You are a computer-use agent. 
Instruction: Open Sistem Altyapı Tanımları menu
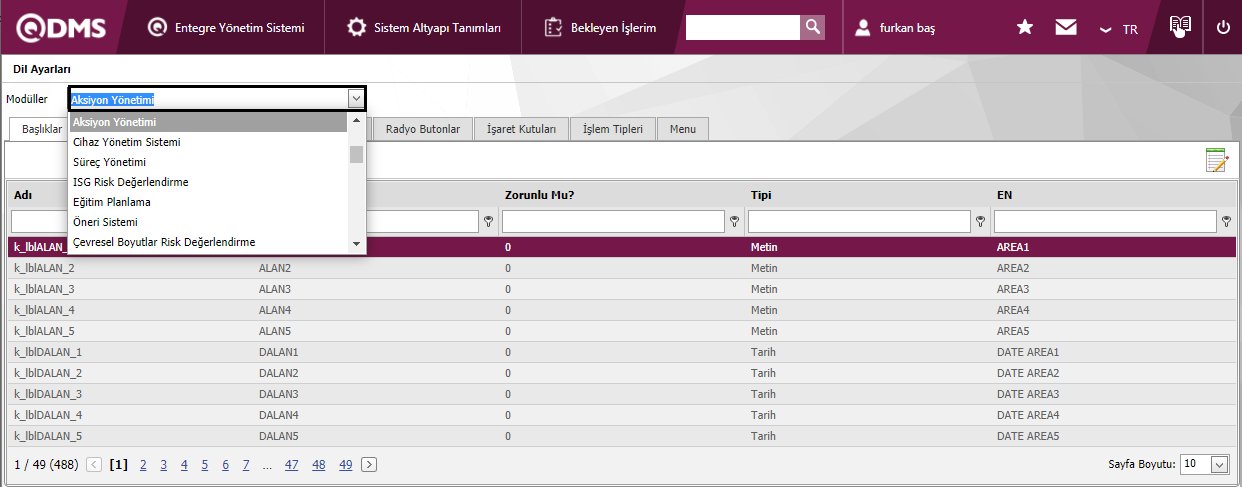coord(424,28)
